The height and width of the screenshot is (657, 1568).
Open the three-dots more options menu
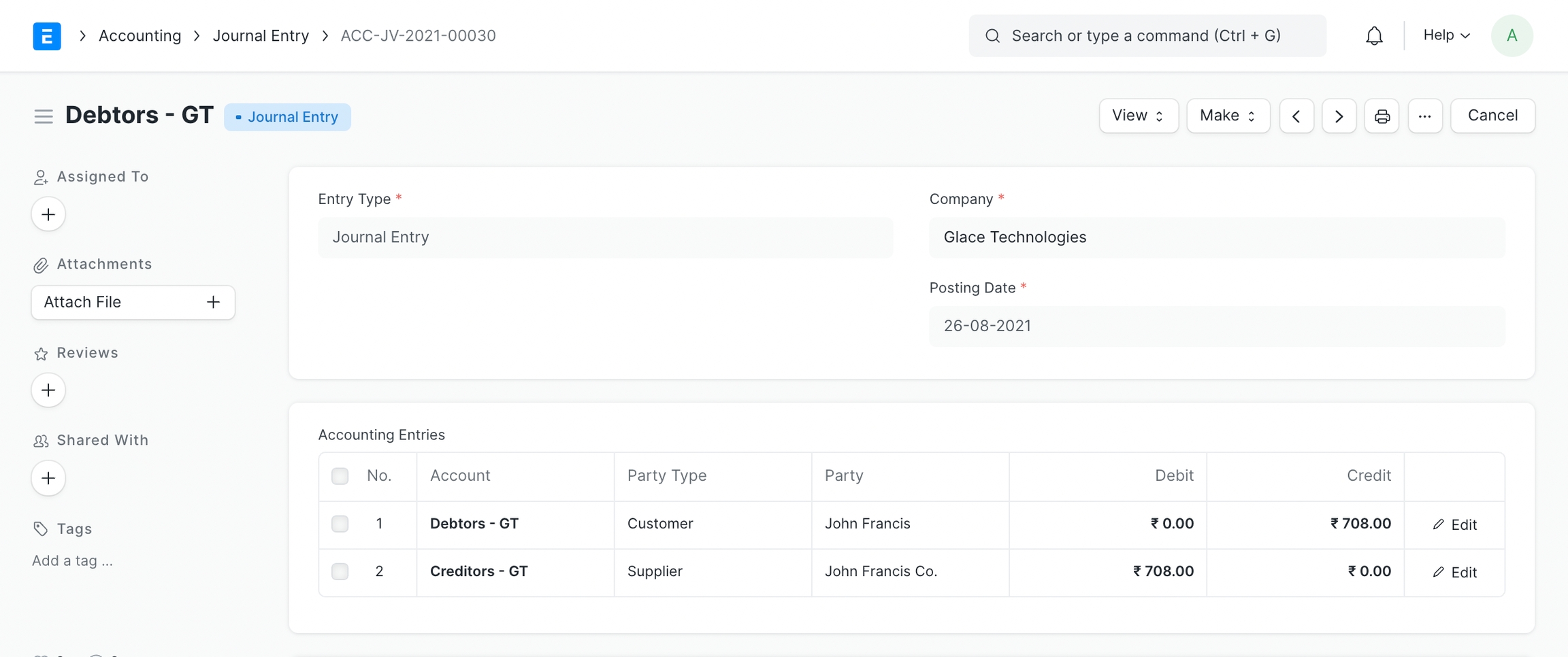(x=1425, y=116)
